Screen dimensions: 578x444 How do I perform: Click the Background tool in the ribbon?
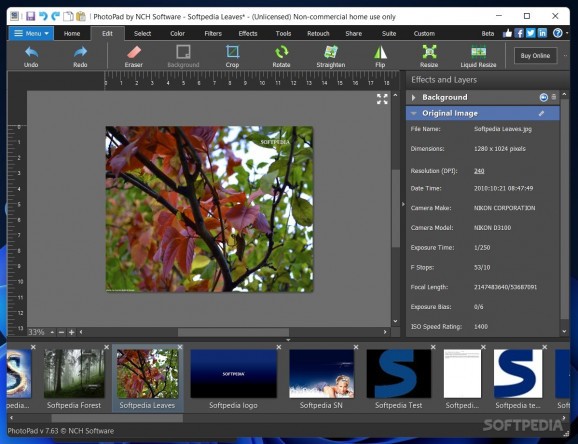tap(183, 56)
